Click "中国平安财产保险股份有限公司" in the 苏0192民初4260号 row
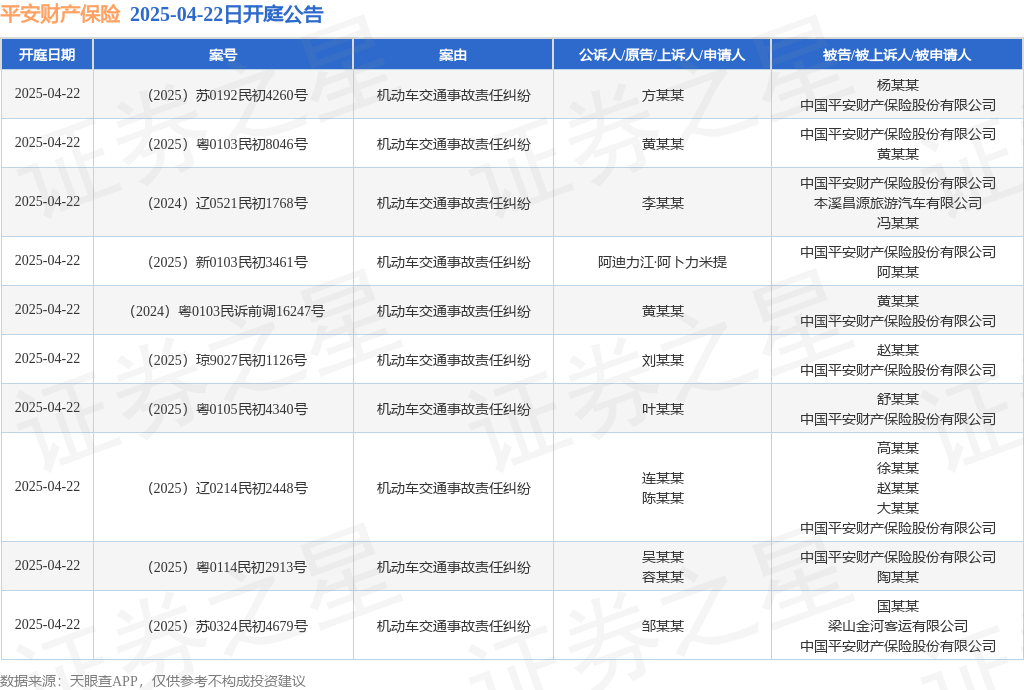The width and height of the screenshot is (1024, 690). pos(898,105)
